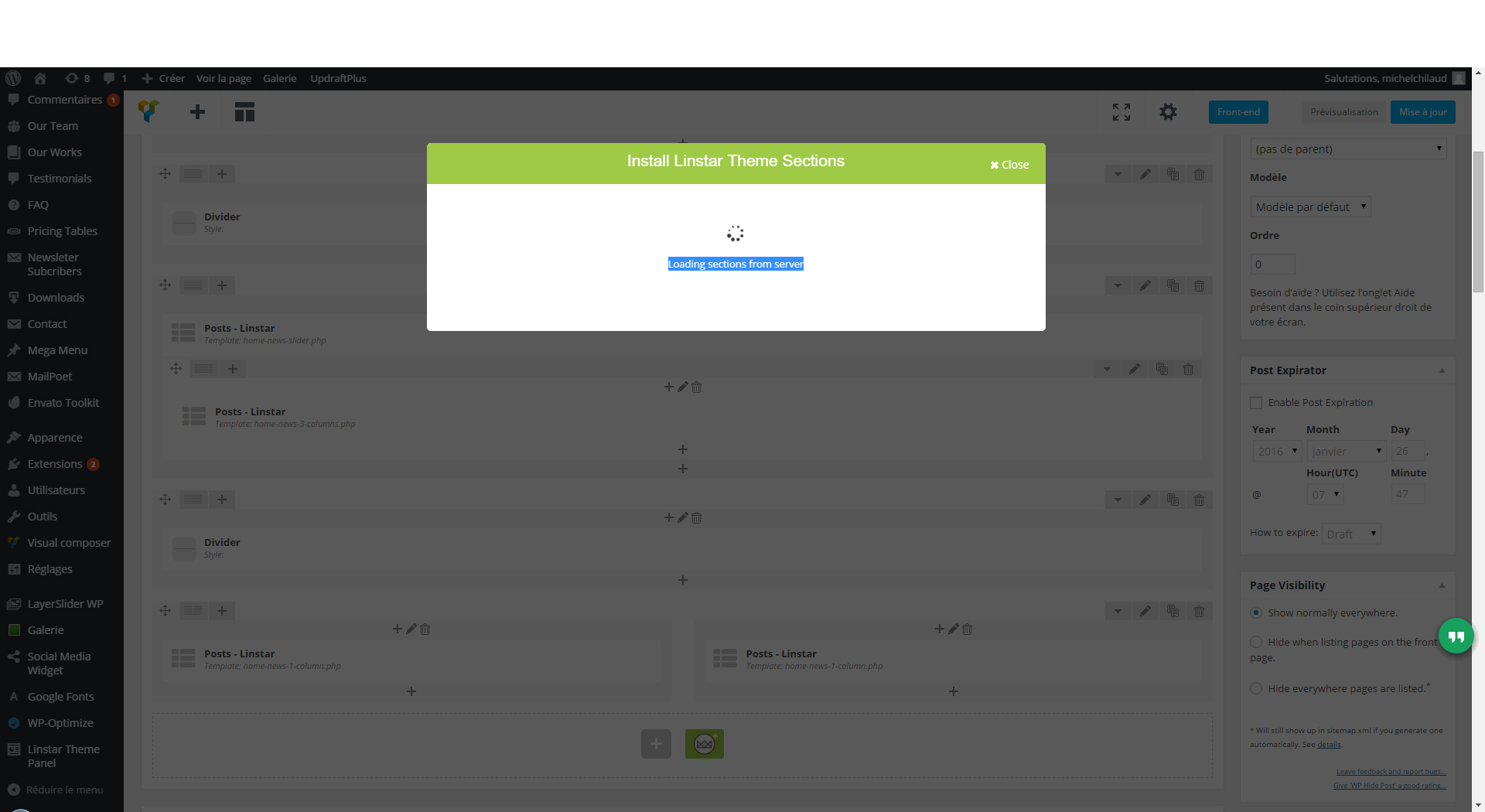Click the expiration Minute input field
Screen dimensions: 1485x812
[1408, 494]
